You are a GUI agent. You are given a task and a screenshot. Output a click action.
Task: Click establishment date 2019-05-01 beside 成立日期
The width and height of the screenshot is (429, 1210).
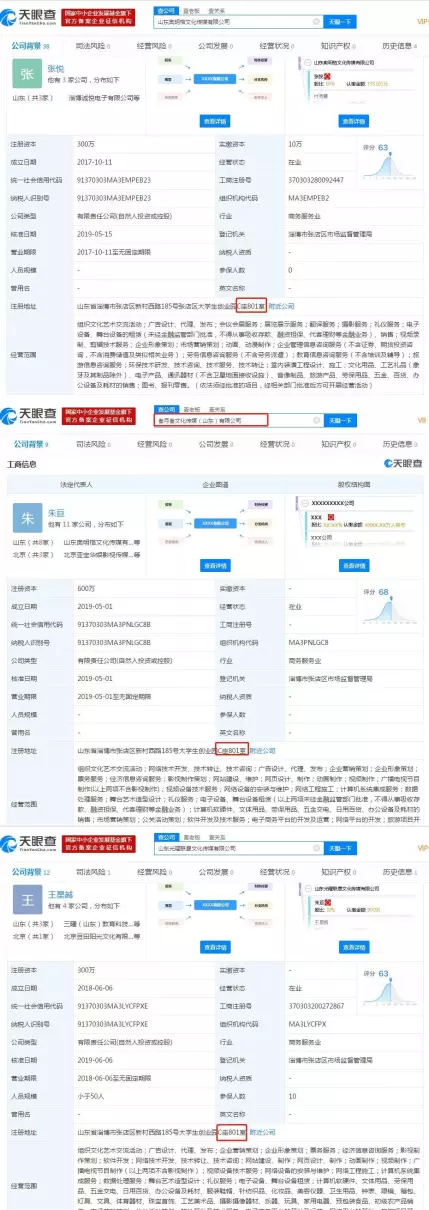click(97, 606)
